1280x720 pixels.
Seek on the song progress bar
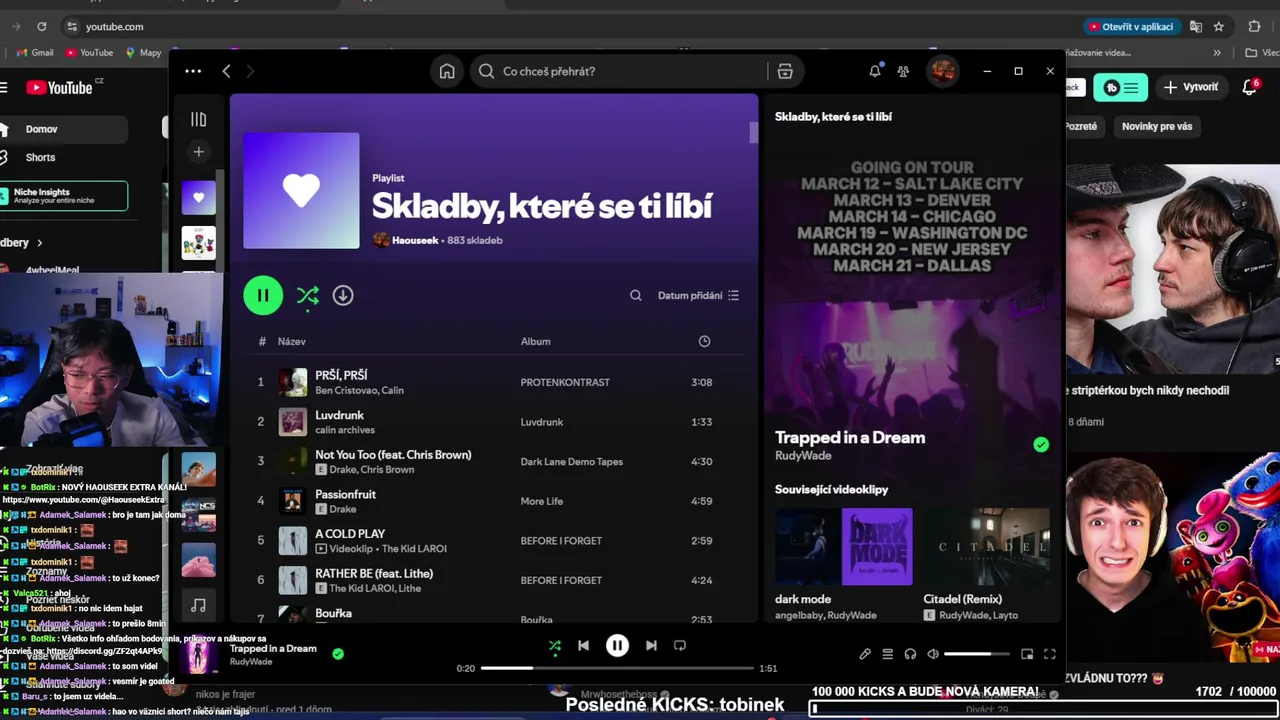617,668
